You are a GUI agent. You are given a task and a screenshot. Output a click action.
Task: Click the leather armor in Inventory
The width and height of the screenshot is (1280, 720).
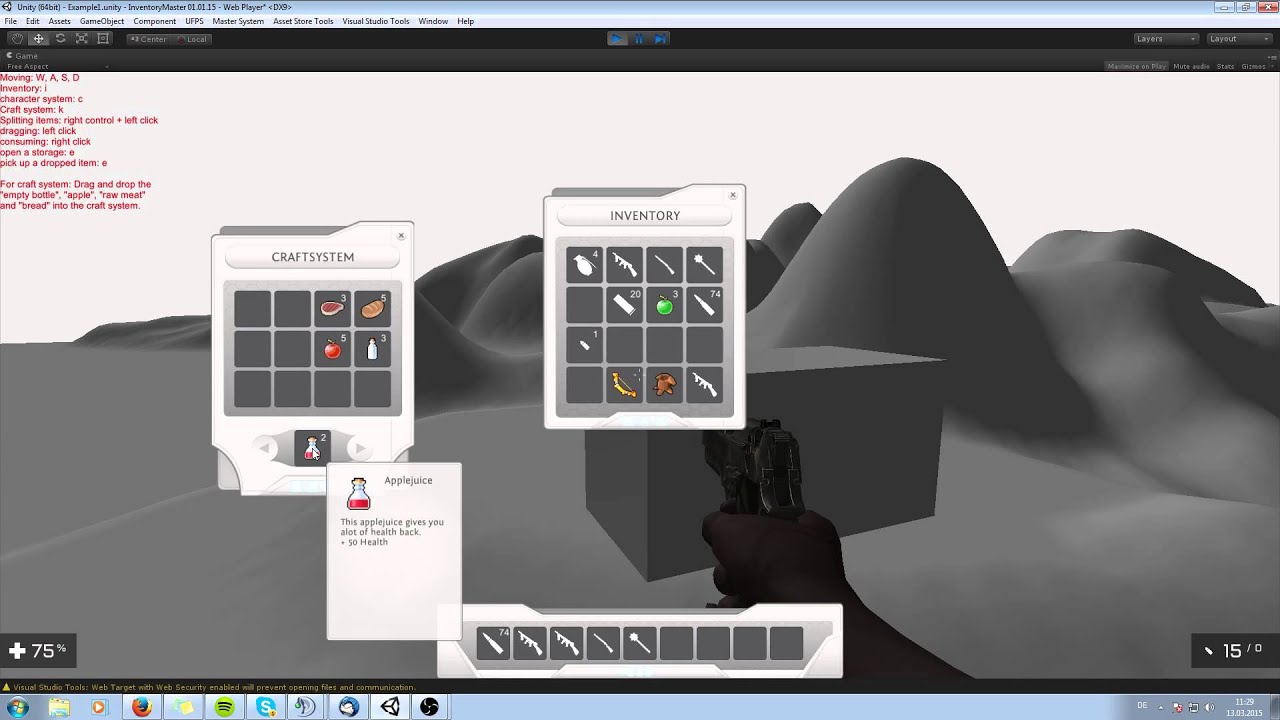tap(664, 385)
